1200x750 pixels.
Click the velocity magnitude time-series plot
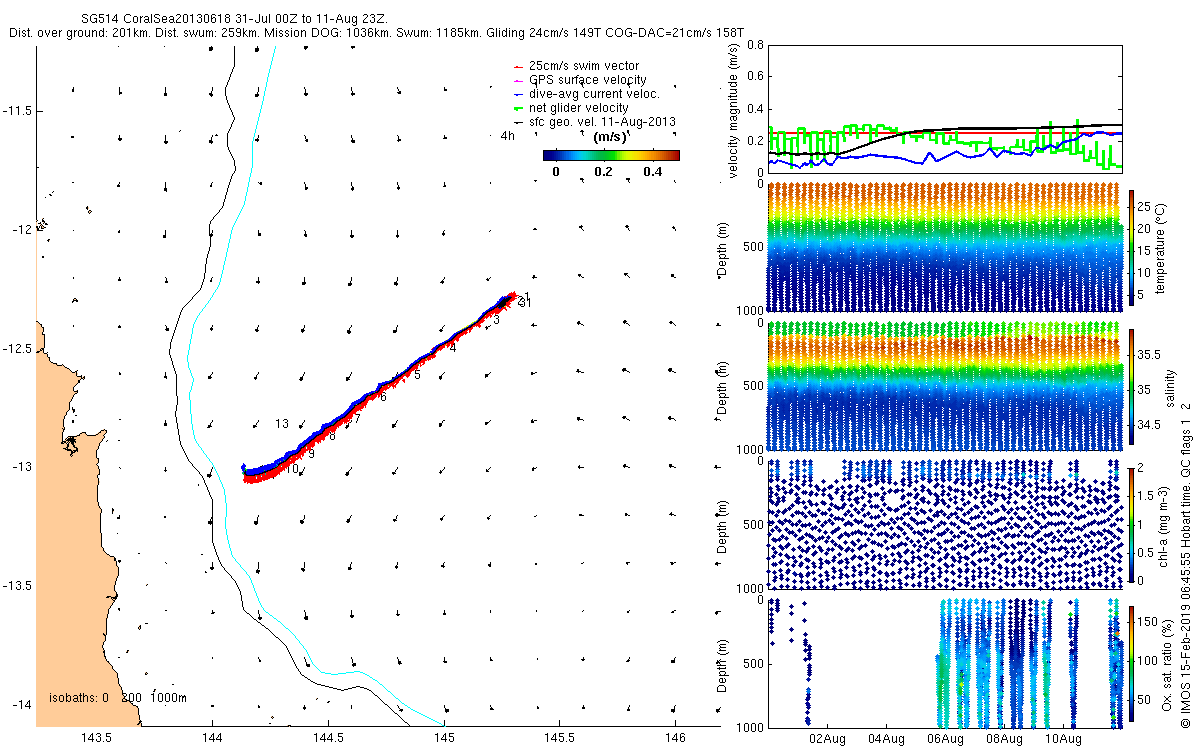point(945,109)
